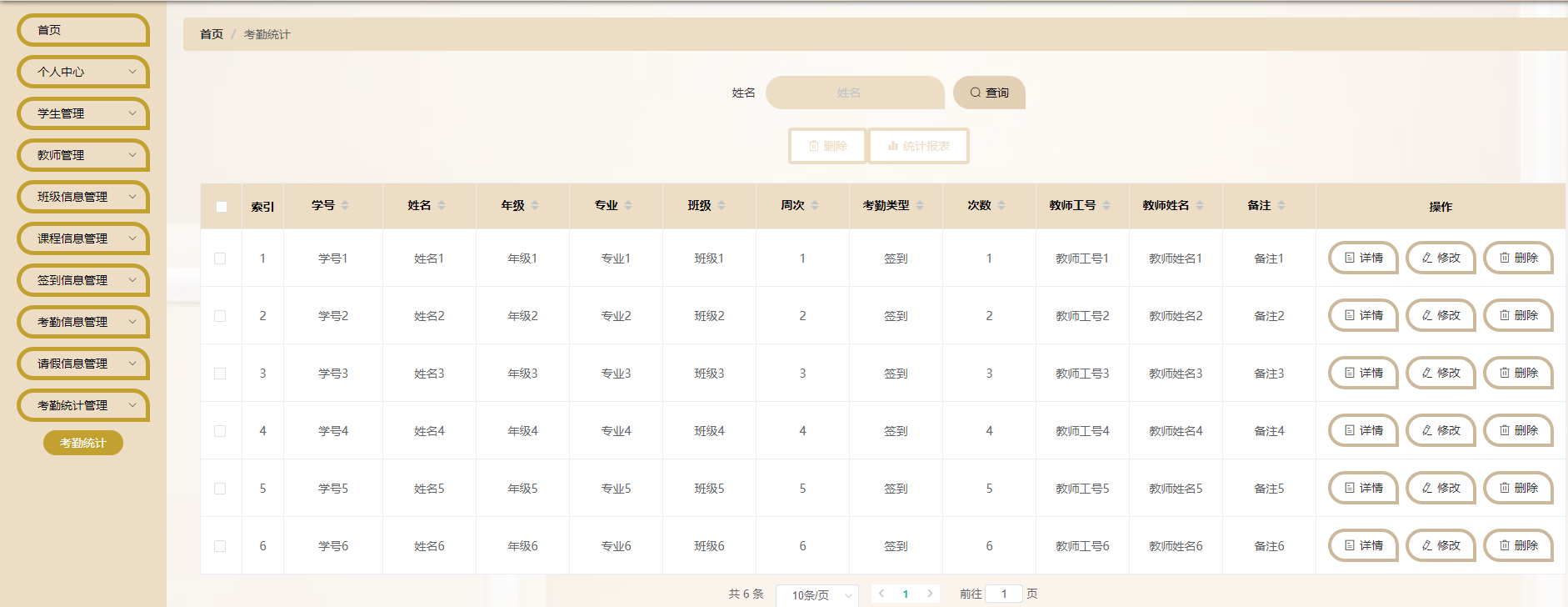Click the batch 删除 button above table
Viewport: 1568px width, 607px height.
click(827, 146)
